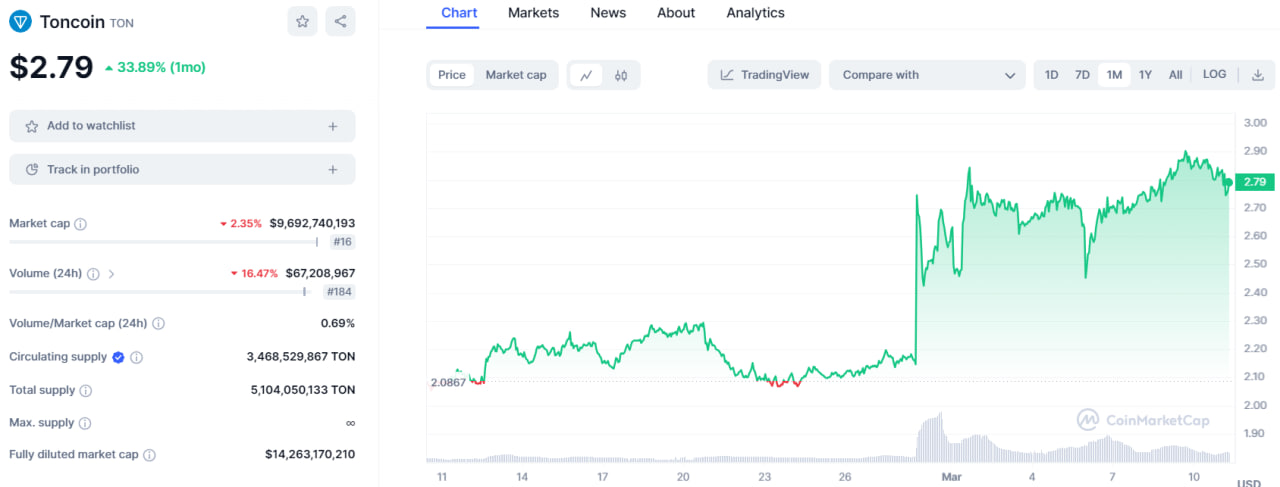The width and height of the screenshot is (1280, 487).
Task: Set chart range to 1Y
Action: pos(1146,75)
